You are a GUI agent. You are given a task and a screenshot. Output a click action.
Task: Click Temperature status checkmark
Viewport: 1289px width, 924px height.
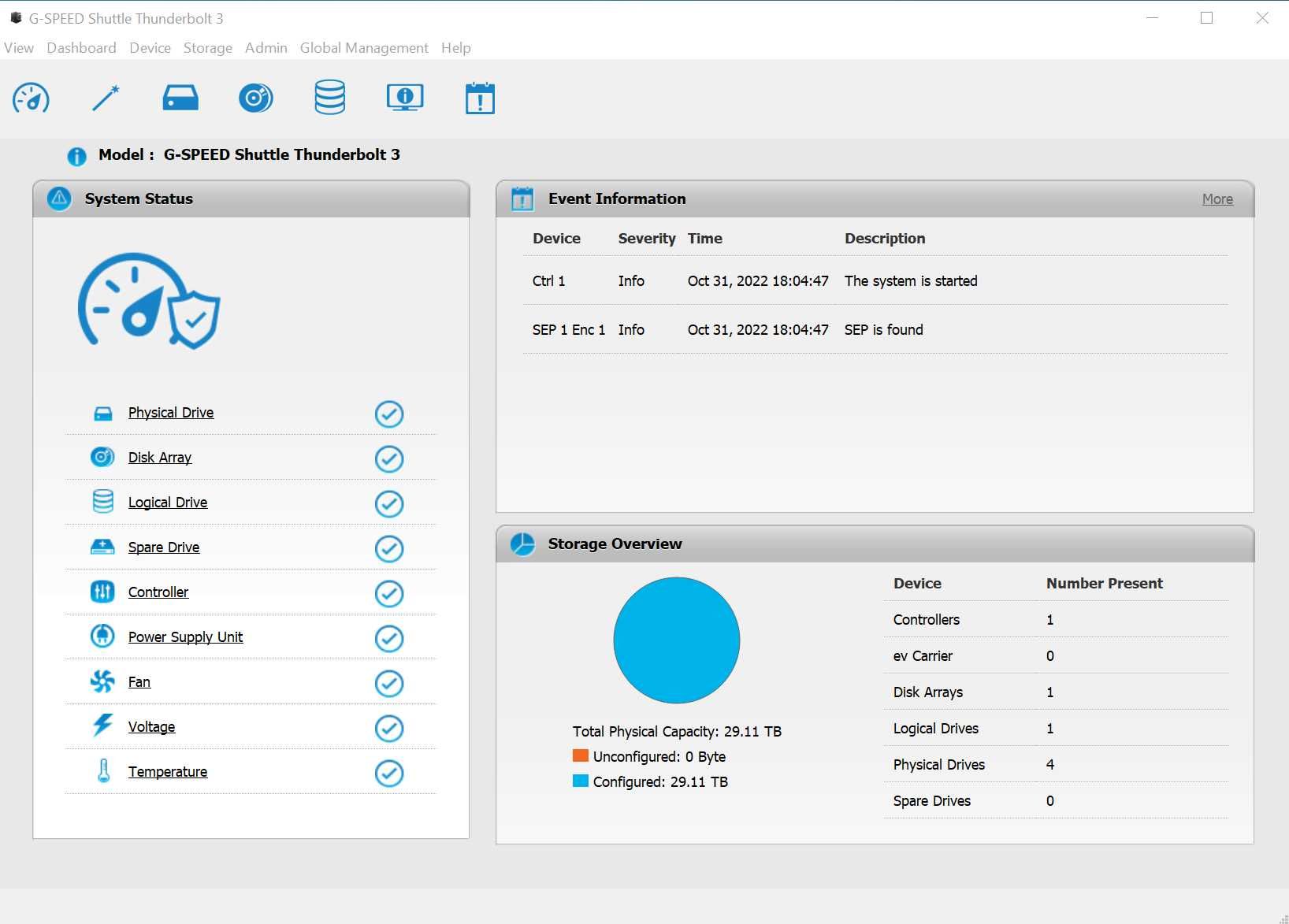(x=389, y=773)
